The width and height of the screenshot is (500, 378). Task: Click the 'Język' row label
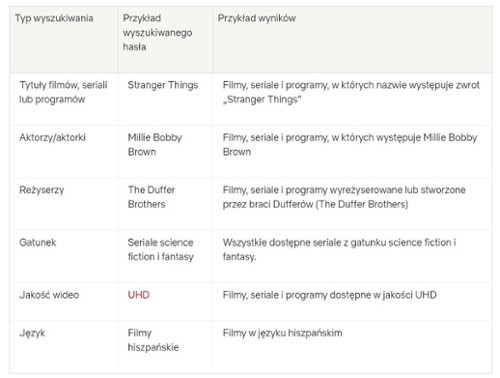click(32, 333)
